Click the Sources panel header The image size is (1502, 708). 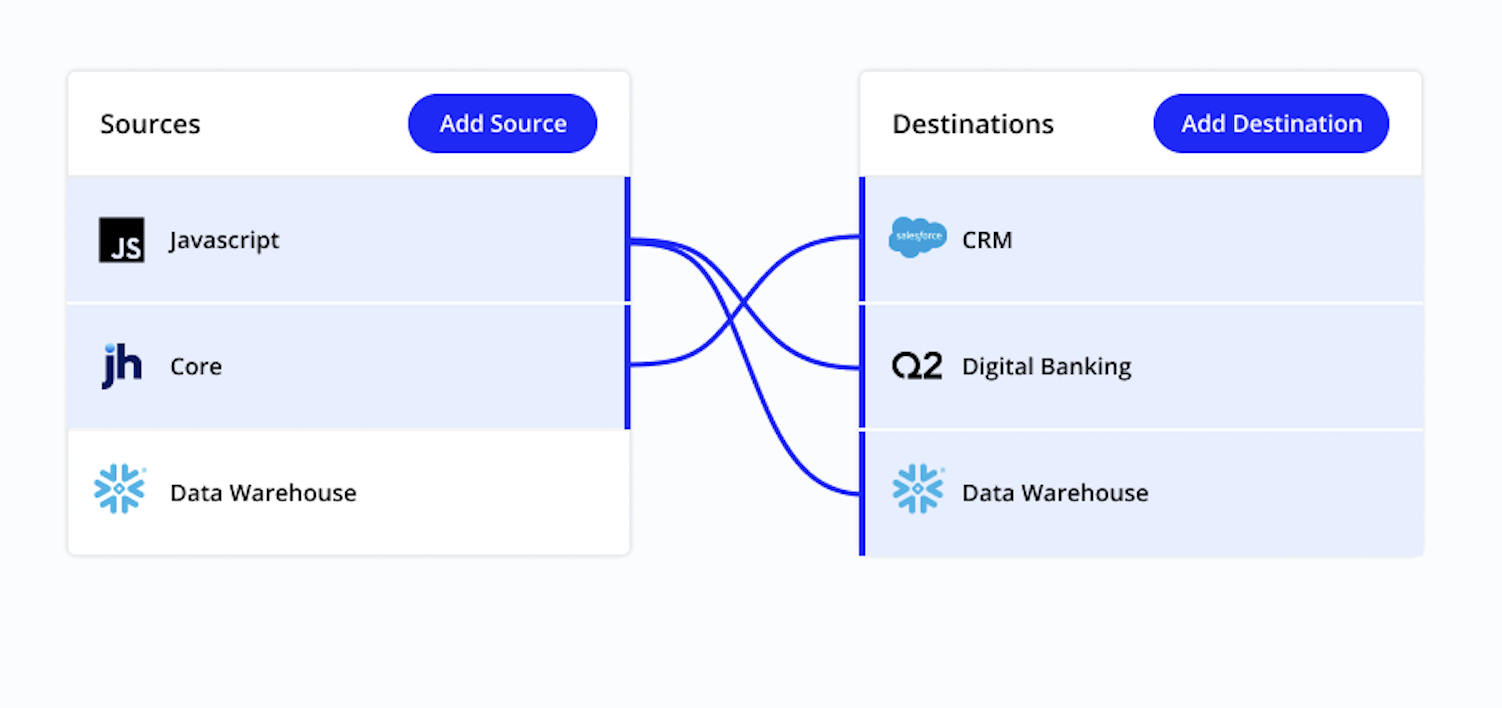click(150, 123)
